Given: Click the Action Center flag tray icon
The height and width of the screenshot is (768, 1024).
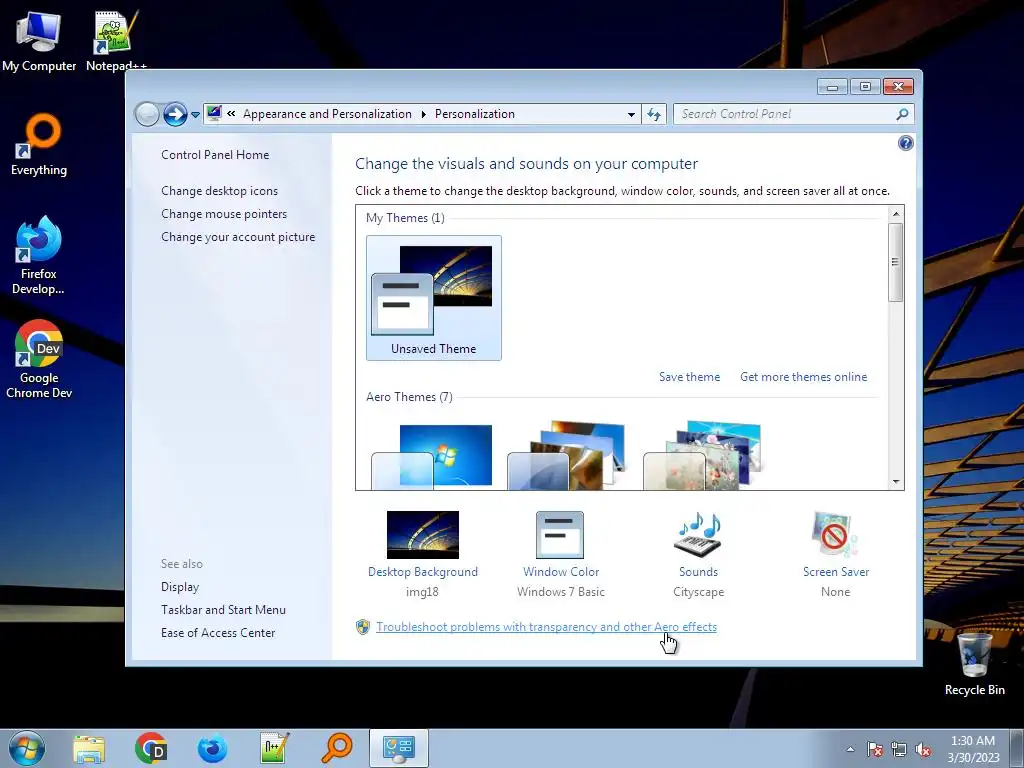Looking at the screenshot, I should tap(874, 750).
